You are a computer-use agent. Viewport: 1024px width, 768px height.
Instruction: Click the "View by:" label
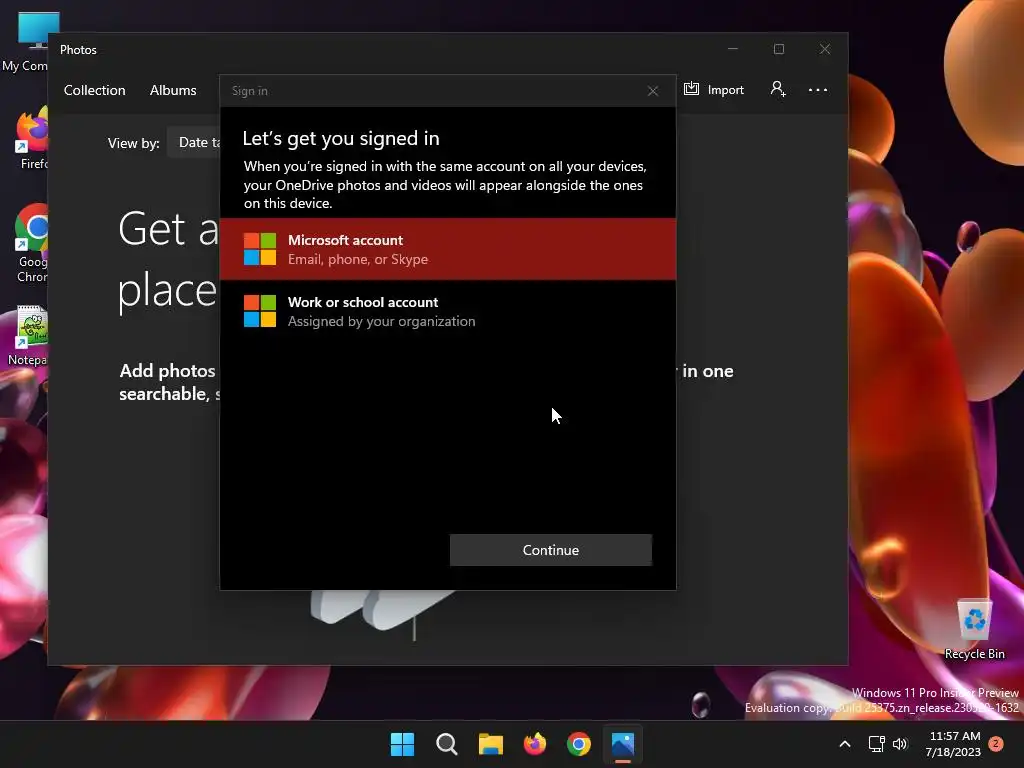(134, 143)
